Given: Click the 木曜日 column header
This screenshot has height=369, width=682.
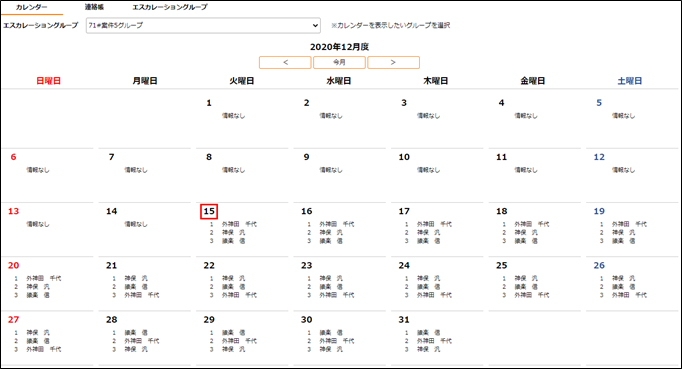Looking at the screenshot, I should 436,81.
